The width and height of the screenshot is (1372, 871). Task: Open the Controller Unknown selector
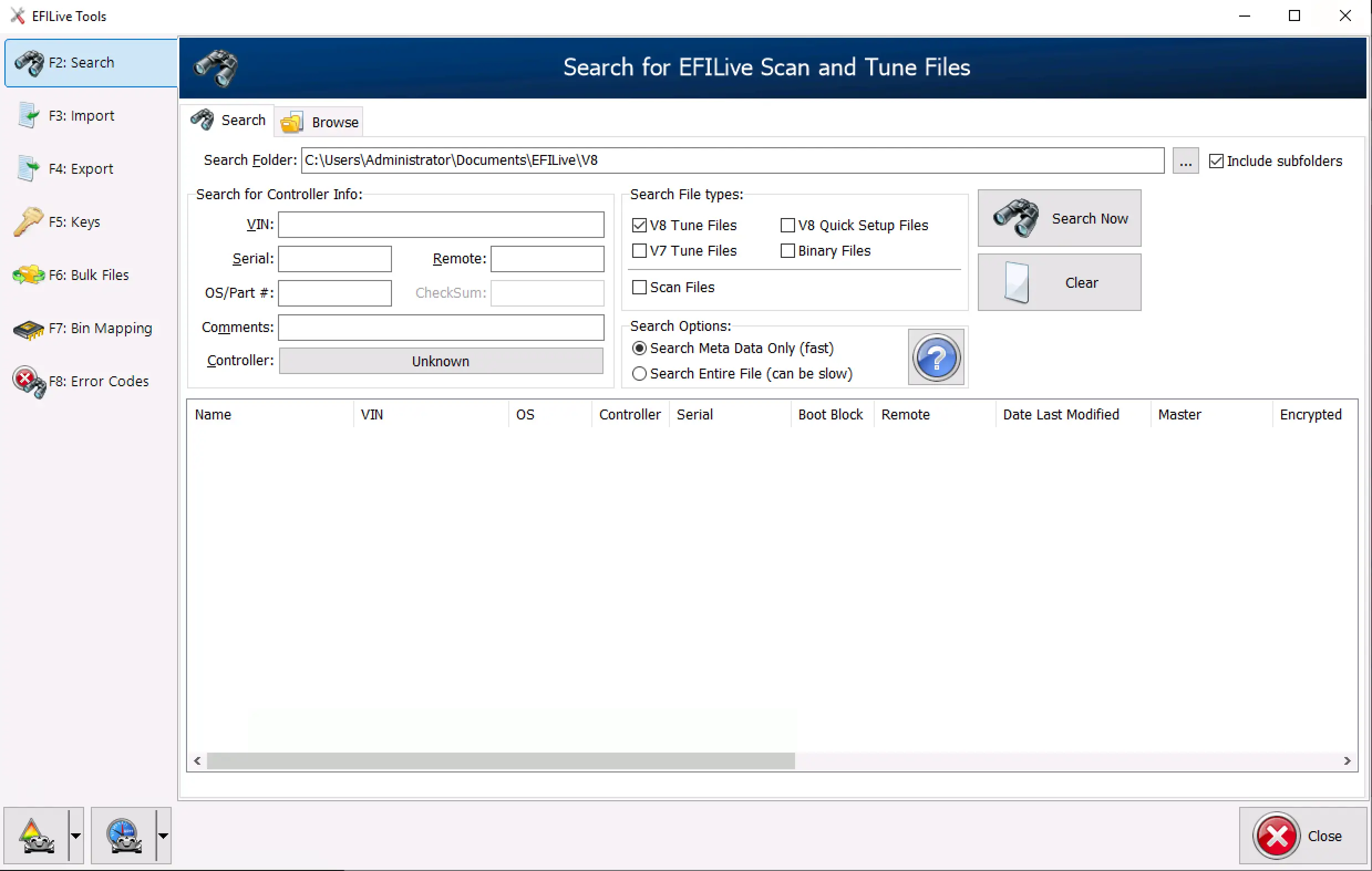(x=440, y=361)
